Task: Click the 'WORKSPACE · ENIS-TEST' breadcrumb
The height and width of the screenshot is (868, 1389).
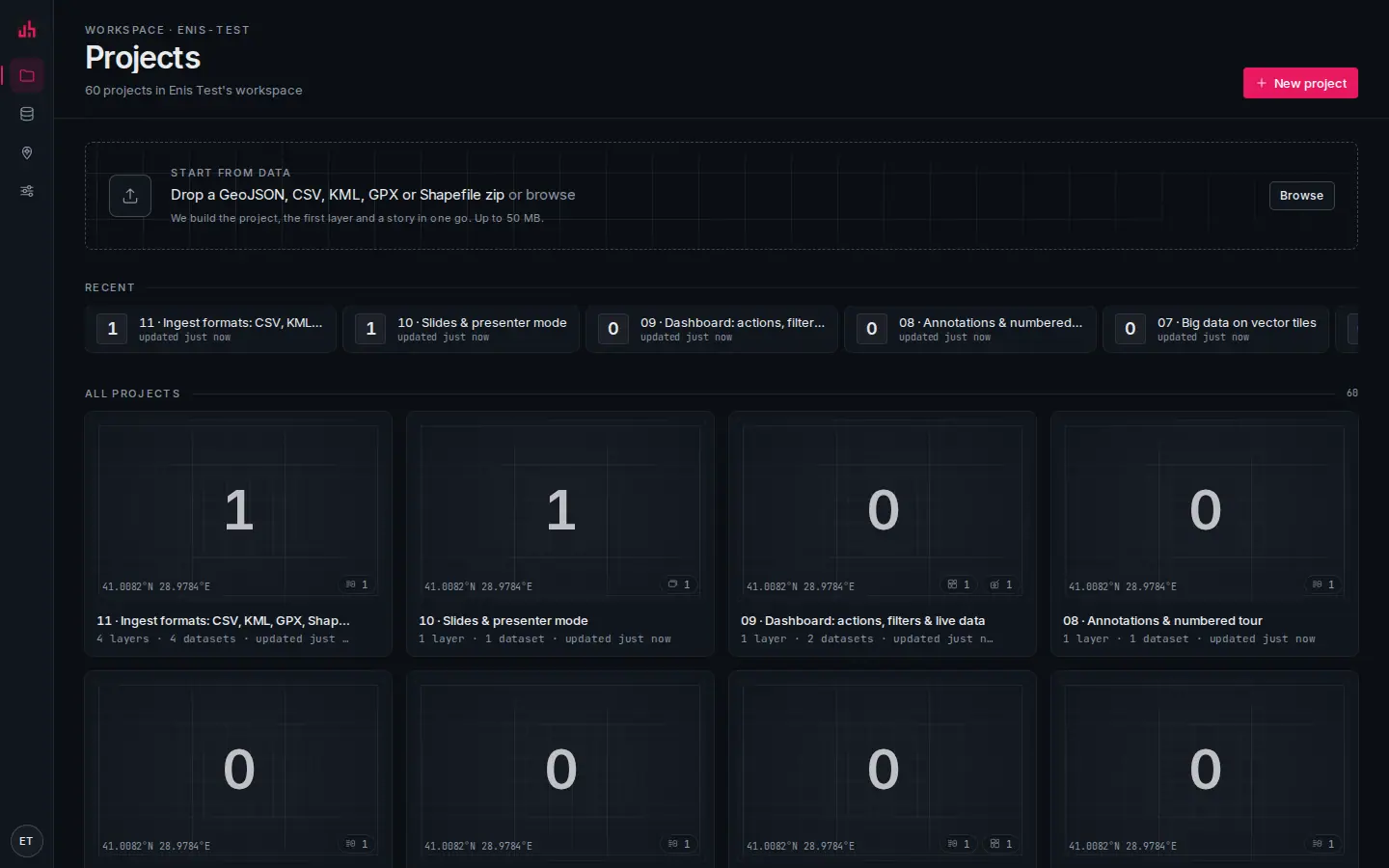Action: tap(167, 30)
